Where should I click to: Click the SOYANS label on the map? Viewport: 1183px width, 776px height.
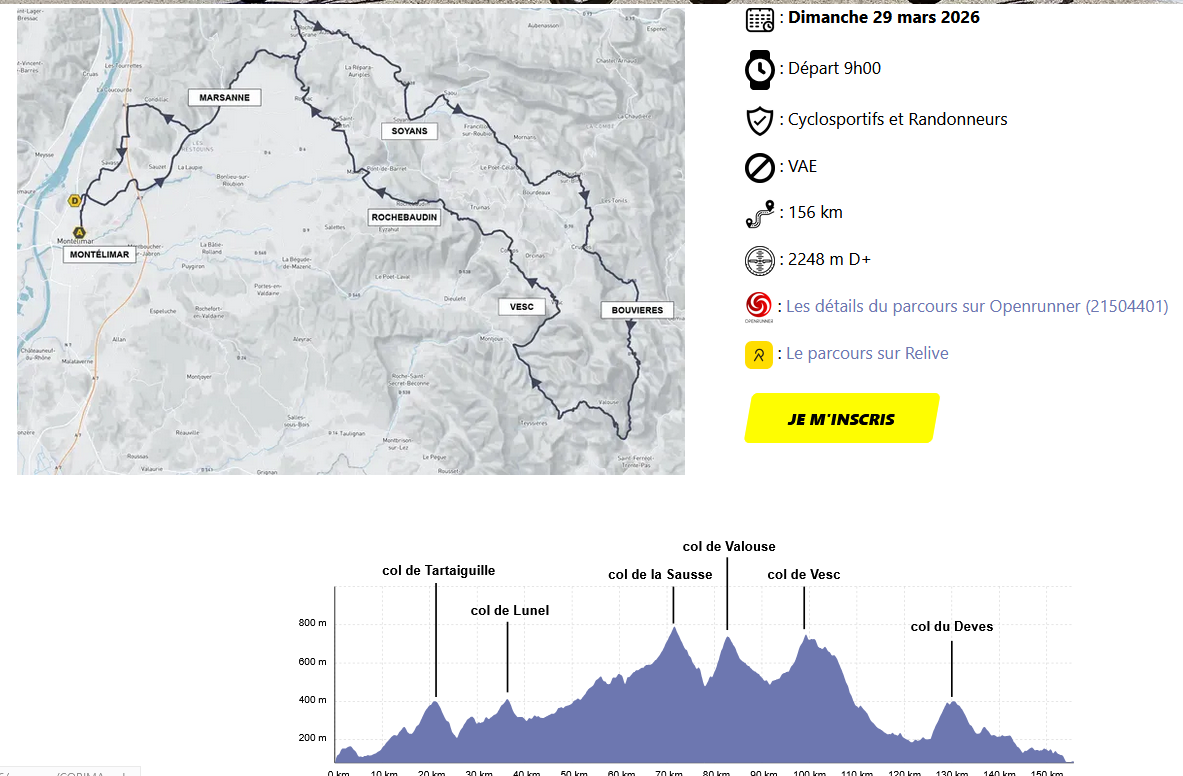410,131
